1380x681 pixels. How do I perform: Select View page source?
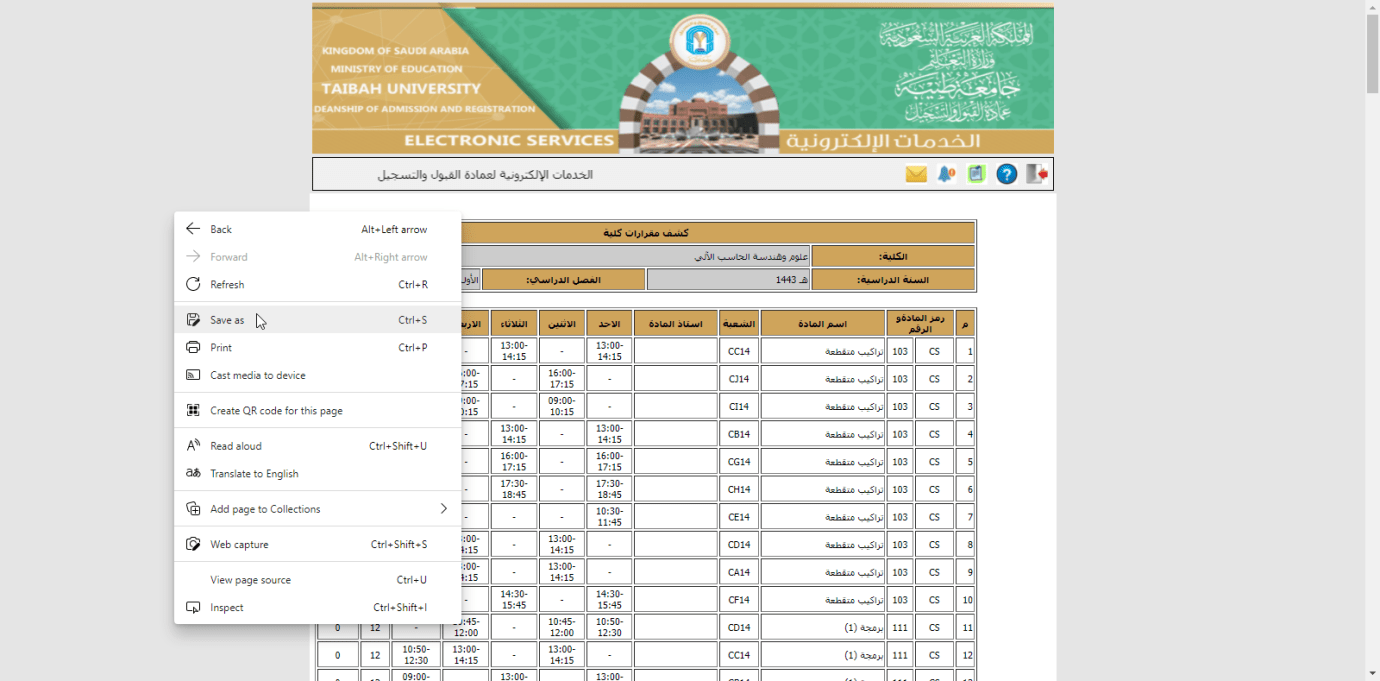(318, 580)
